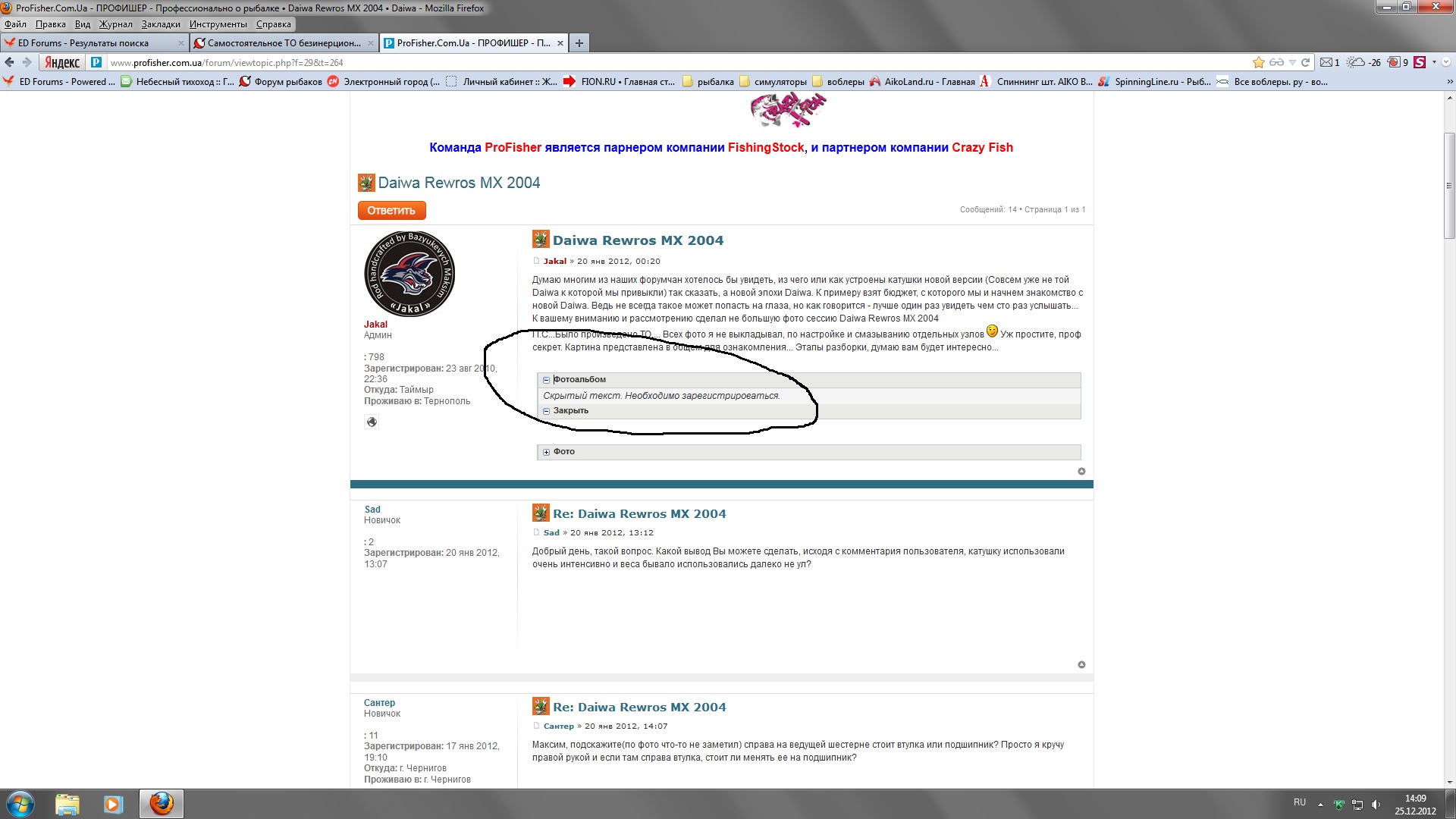Open a new tab with plus button
The width and height of the screenshot is (1456, 819).
(579, 43)
